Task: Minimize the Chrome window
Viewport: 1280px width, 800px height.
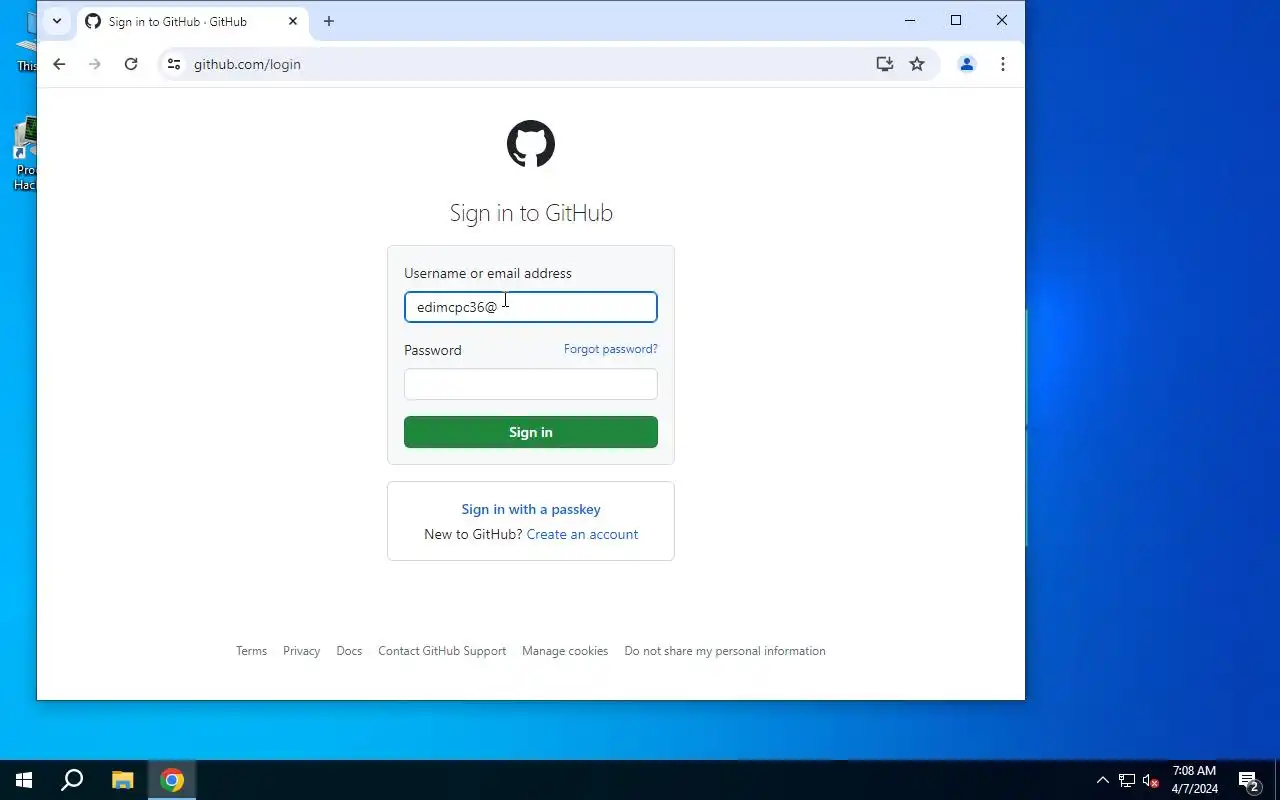Action: pyautogui.click(x=910, y=20)
